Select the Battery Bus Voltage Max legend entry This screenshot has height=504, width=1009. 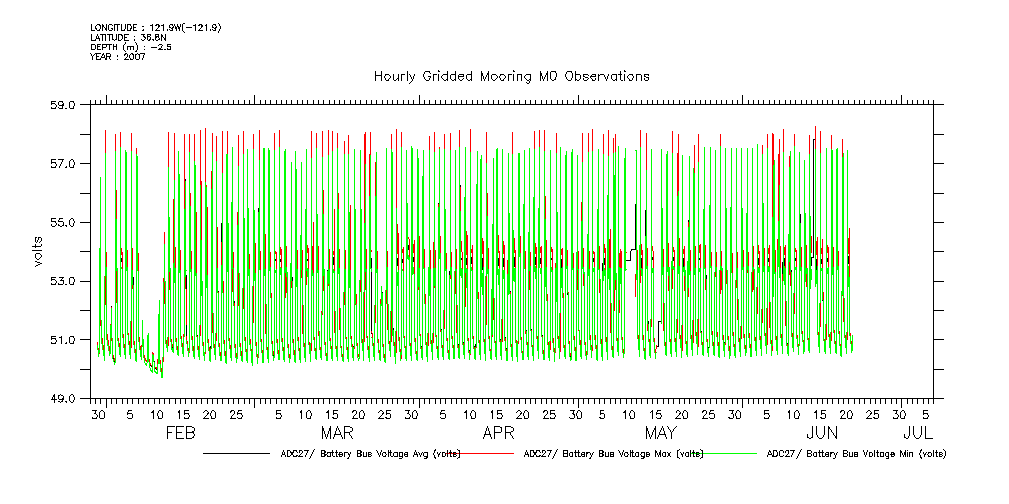(613, 453)
